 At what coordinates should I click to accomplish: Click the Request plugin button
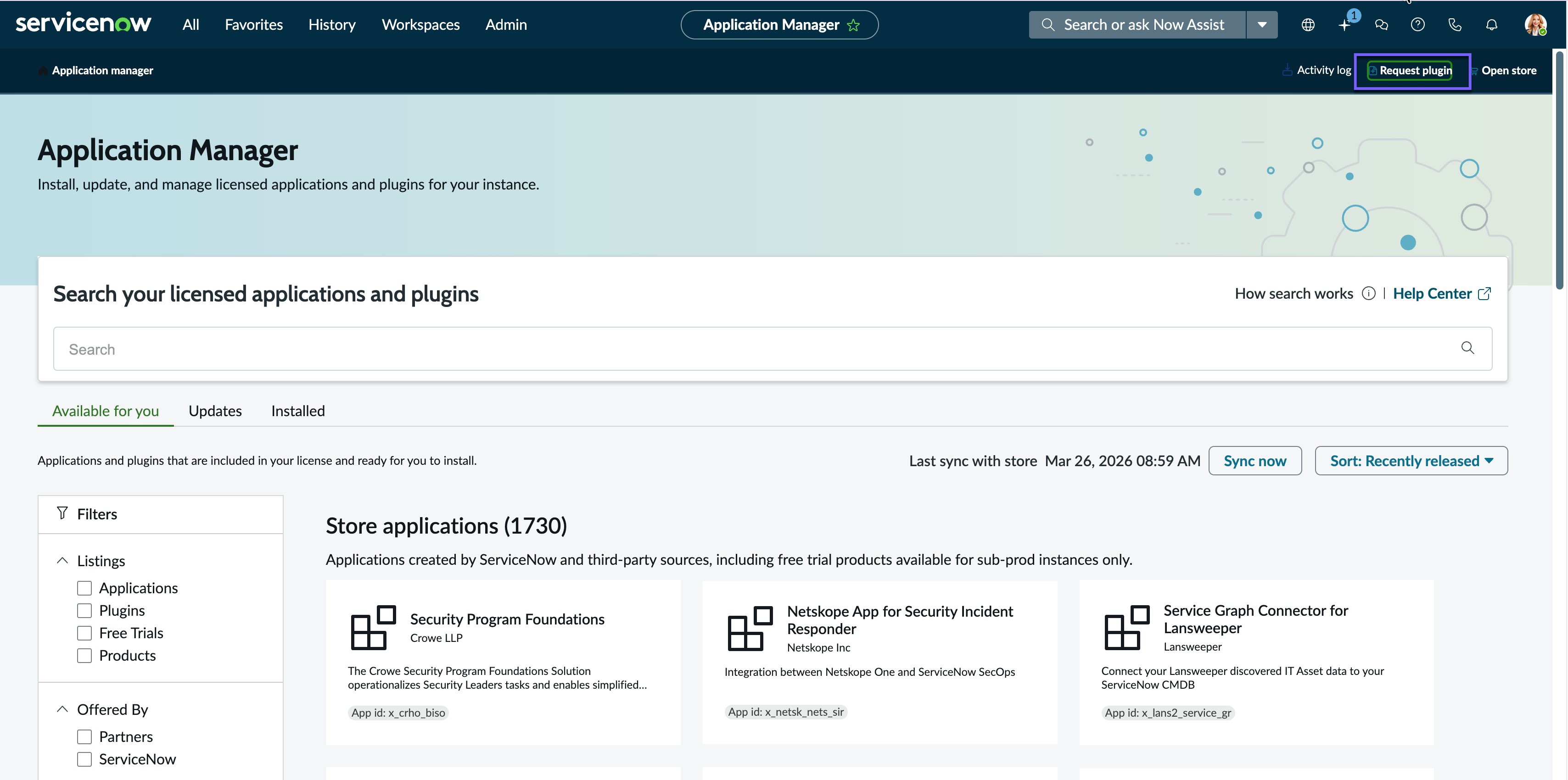(x=1410, y=71)
